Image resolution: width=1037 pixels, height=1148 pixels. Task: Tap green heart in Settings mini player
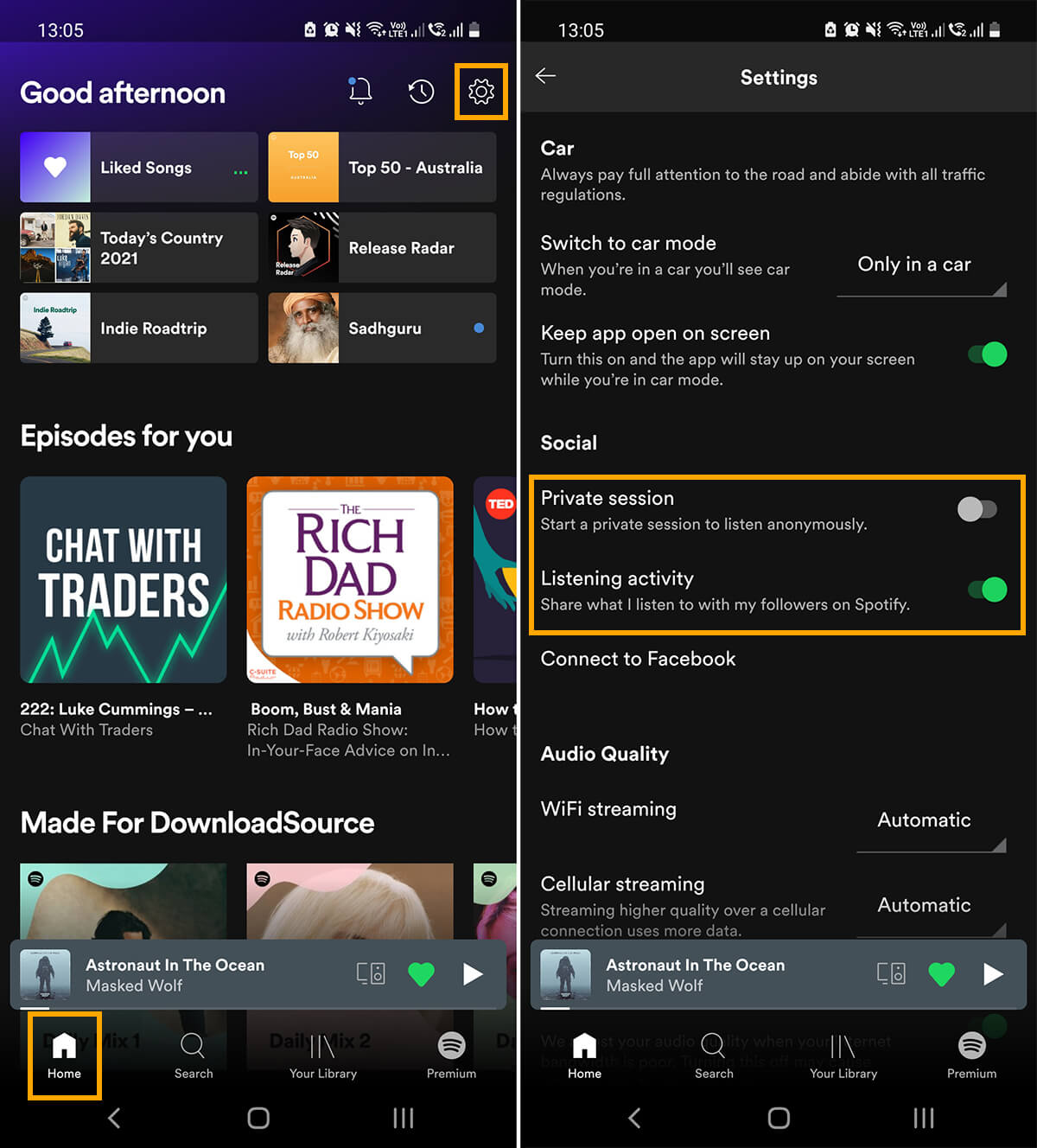[x=941, y=974]
